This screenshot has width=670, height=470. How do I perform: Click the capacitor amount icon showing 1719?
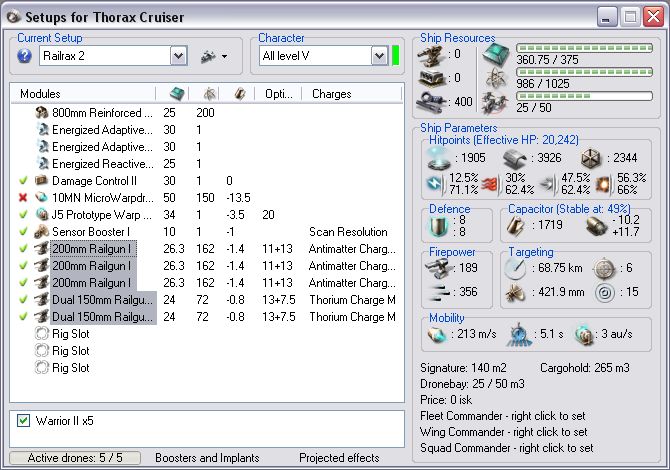click(x=517, y=225)
